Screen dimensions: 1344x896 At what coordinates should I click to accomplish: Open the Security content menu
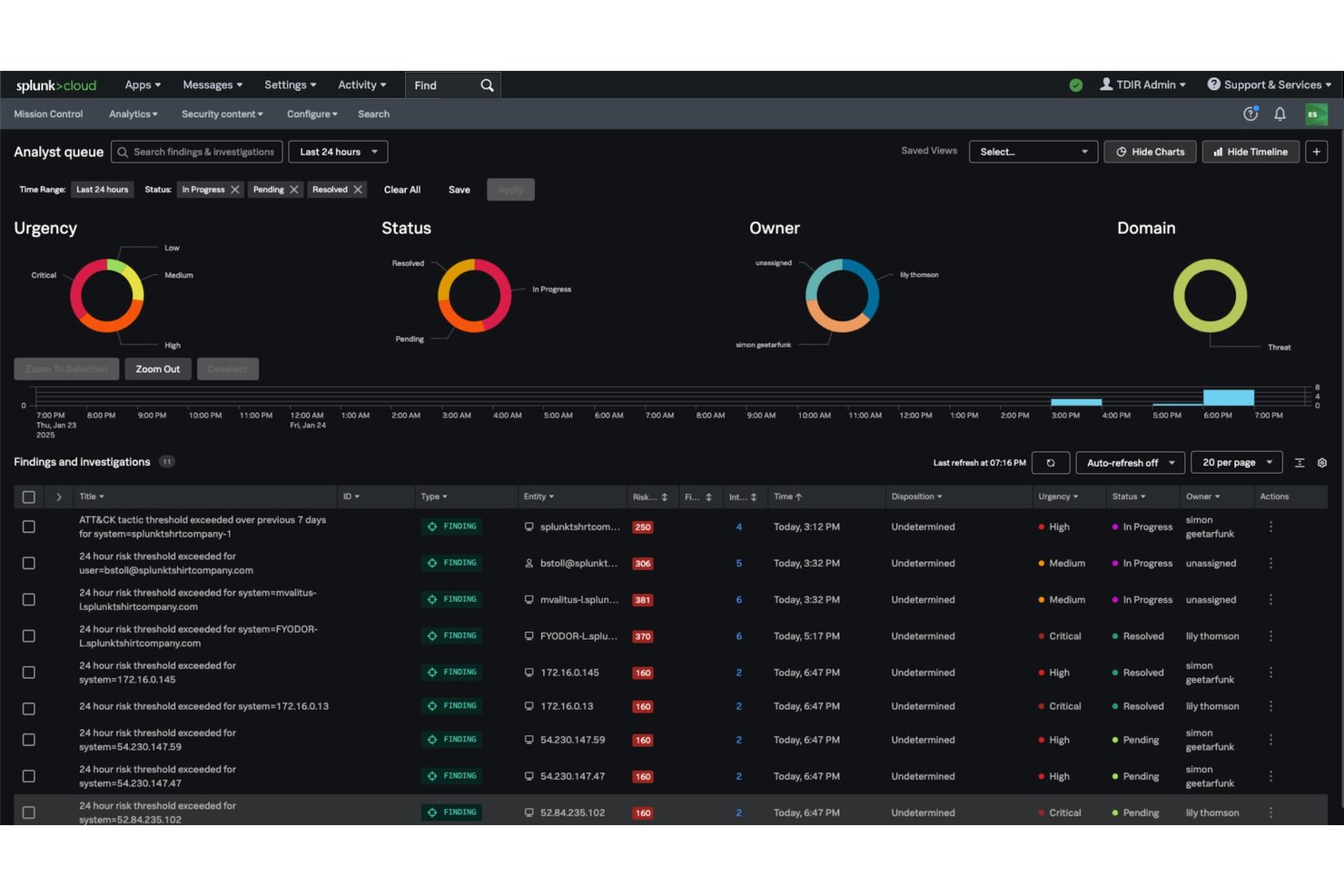(222, 114)
